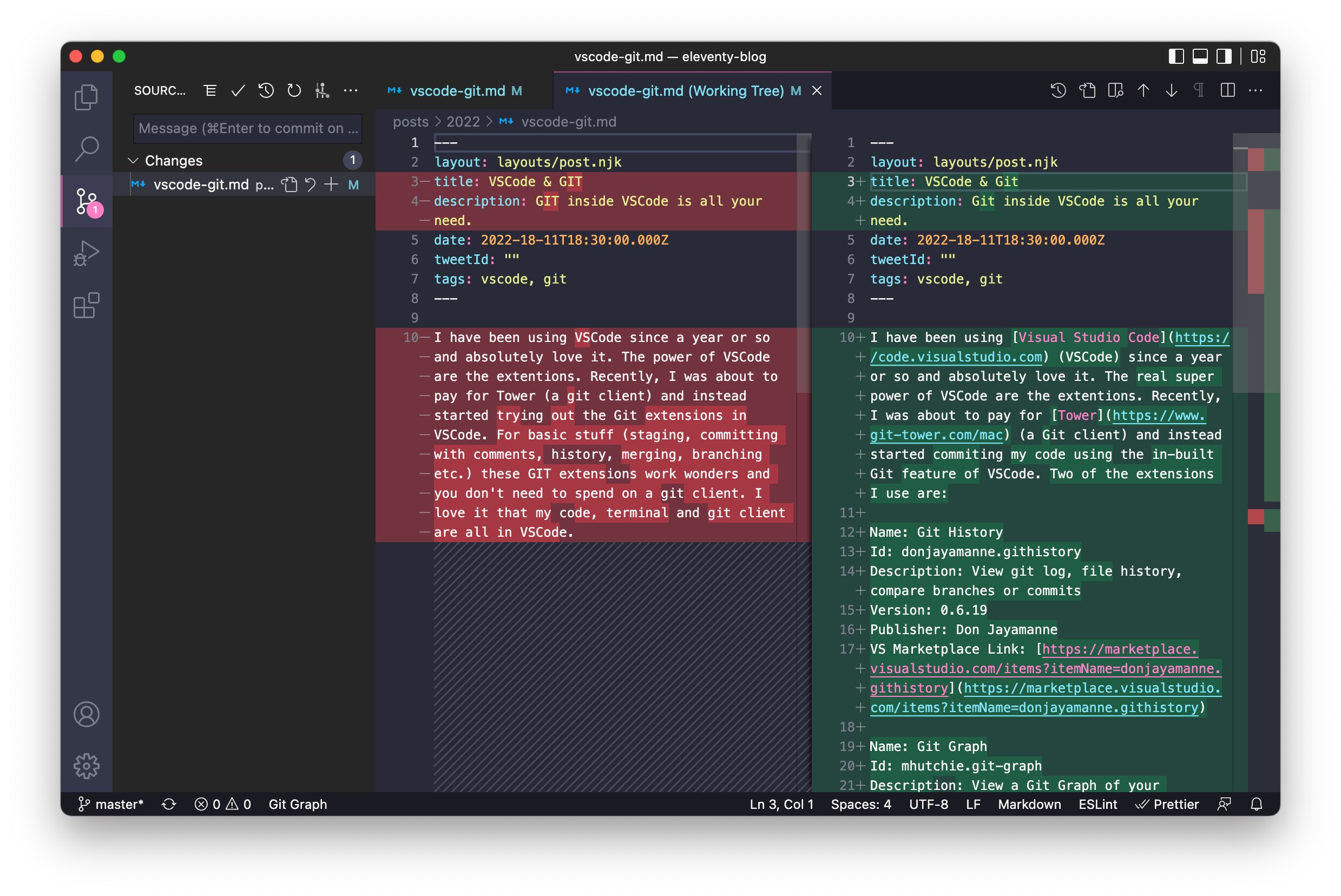The height and width of the screenshot is (896, 1341).
Task: Toggle the notifications bell in status bar
Action: click(x=1257, y=804)
